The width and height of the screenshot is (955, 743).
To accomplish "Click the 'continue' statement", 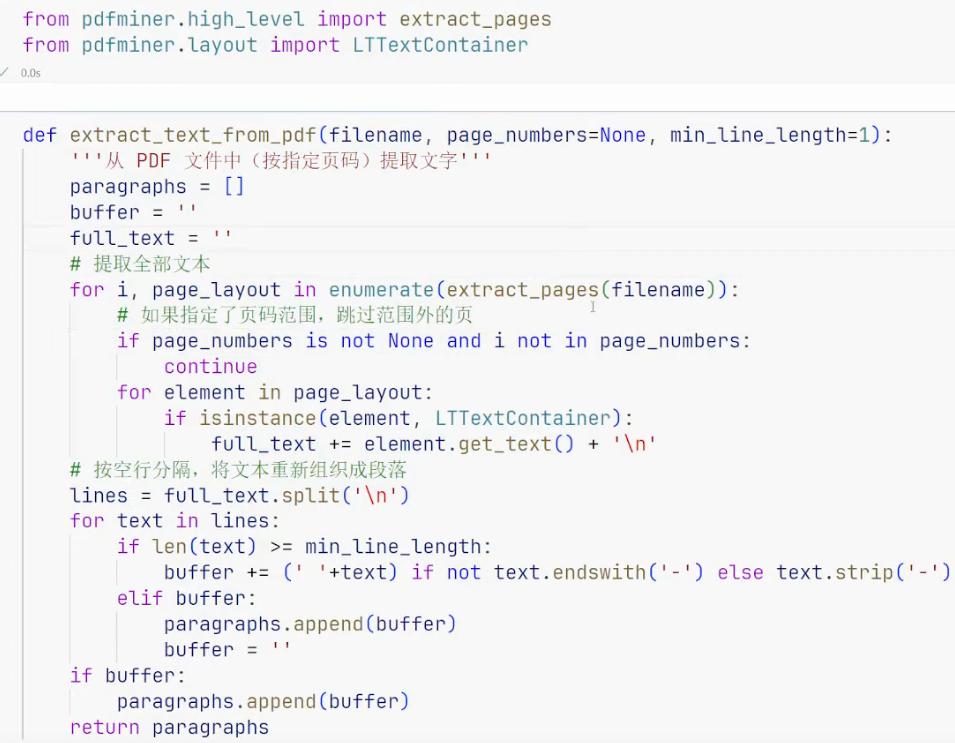I will coord(211,367).
